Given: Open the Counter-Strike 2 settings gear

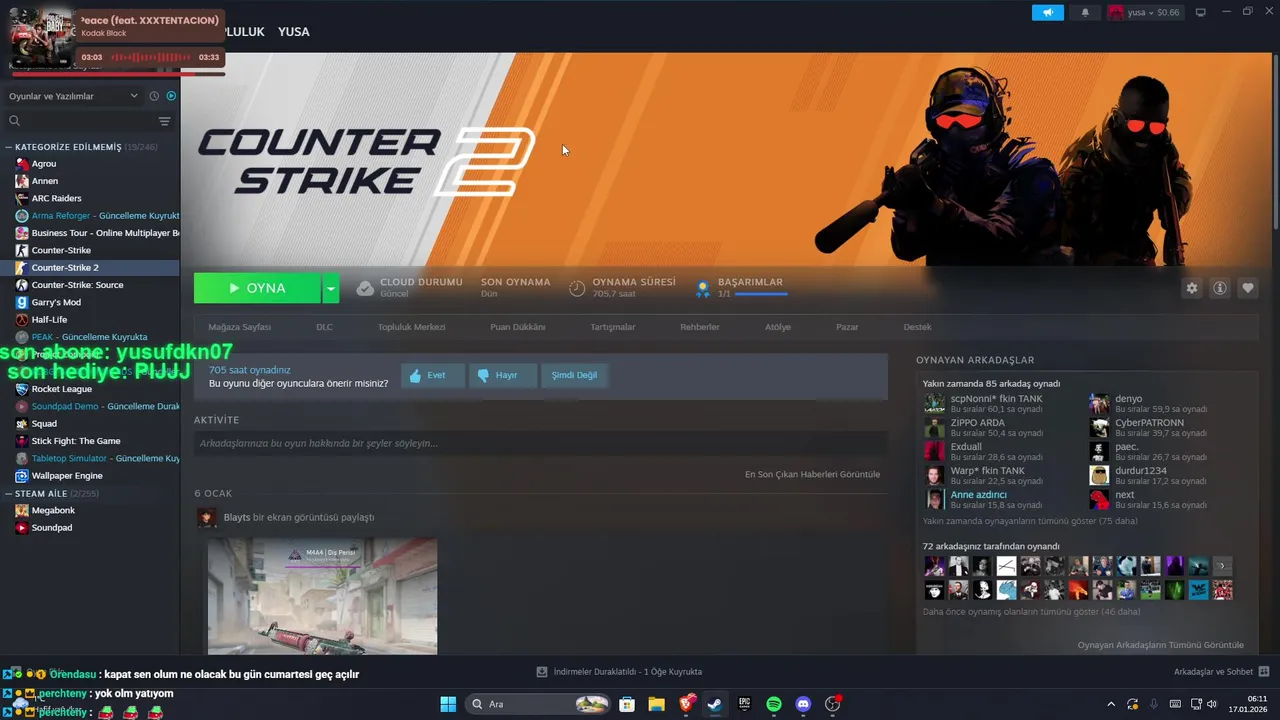Looking at the screenshot, I should coord(1191,288).
